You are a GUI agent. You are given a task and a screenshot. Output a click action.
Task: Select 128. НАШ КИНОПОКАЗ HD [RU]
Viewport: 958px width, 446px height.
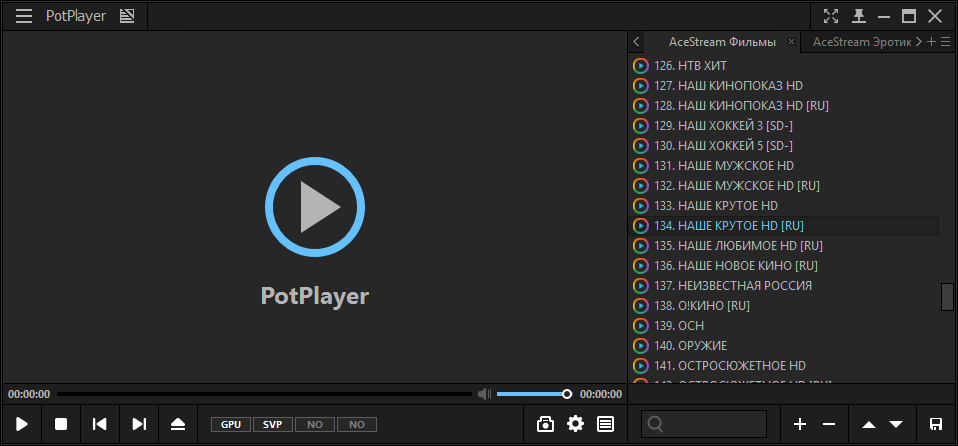[783, 105]
